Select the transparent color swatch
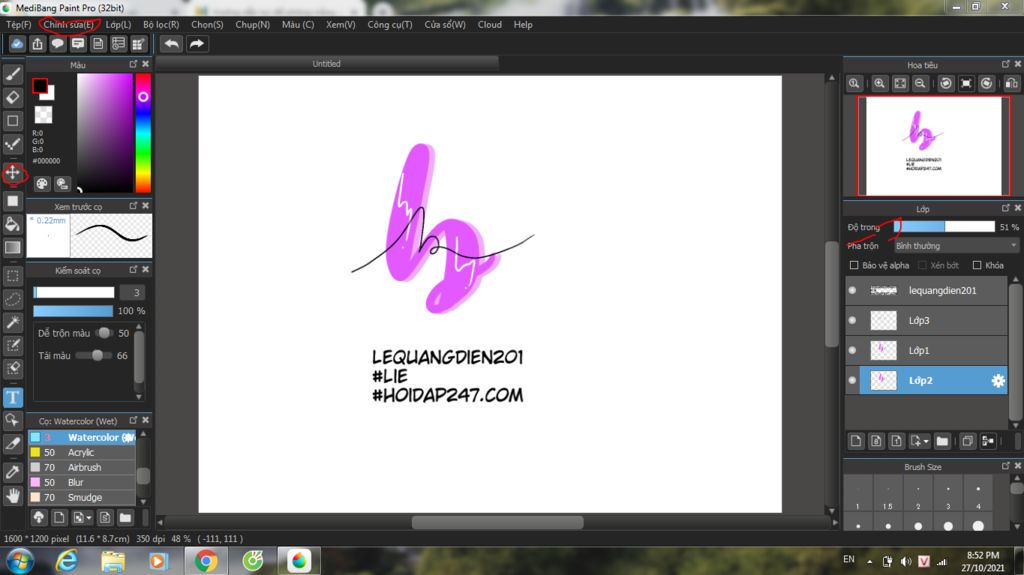 click(43, 114)
